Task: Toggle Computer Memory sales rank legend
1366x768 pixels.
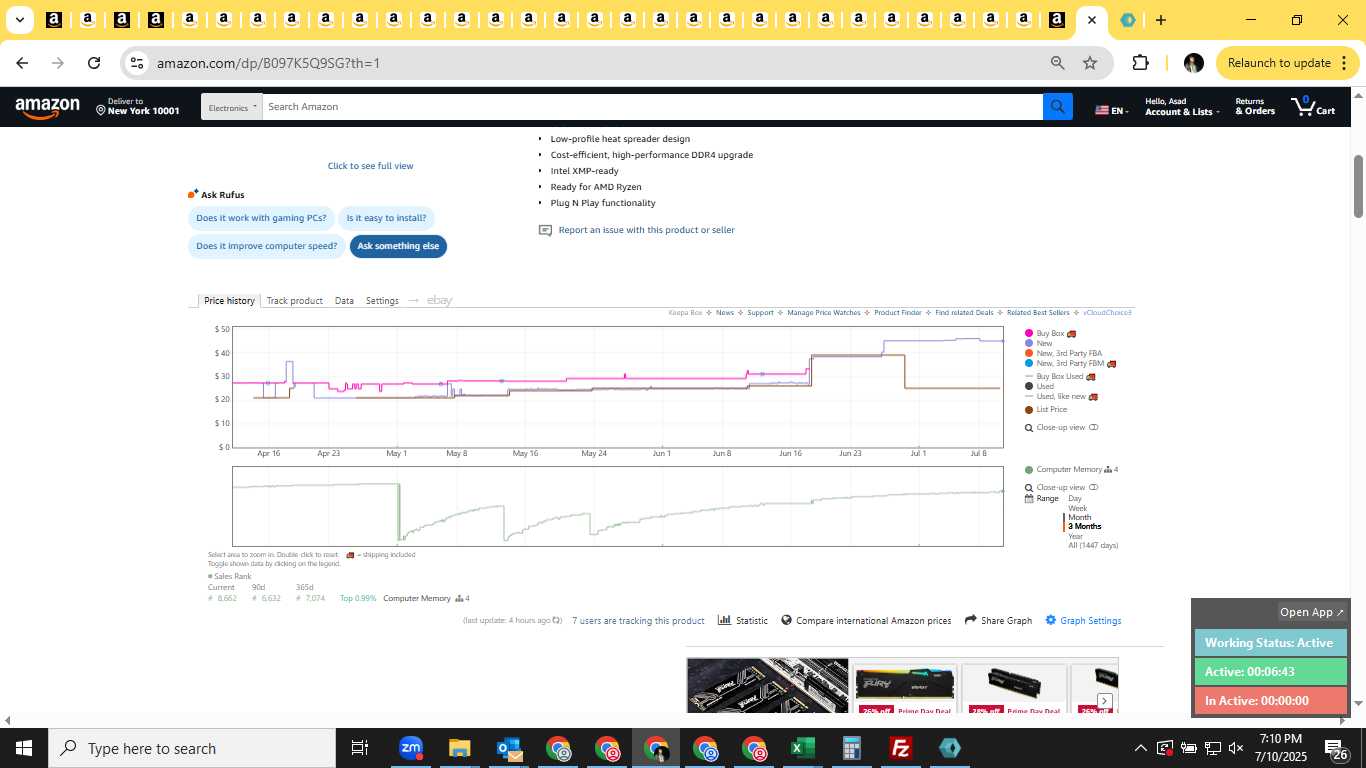Action: tap(1071, 469)
